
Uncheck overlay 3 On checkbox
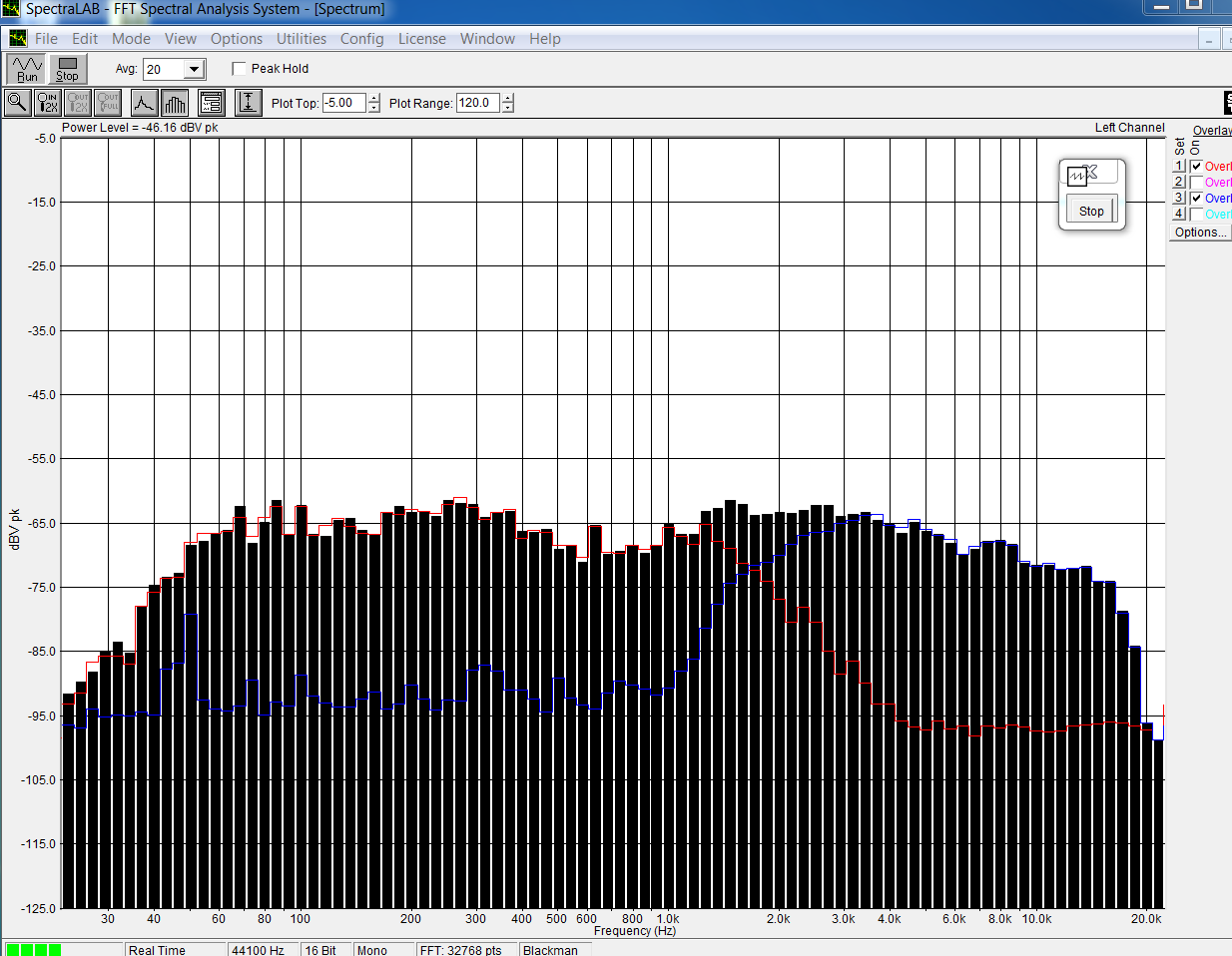point(1196,199)
